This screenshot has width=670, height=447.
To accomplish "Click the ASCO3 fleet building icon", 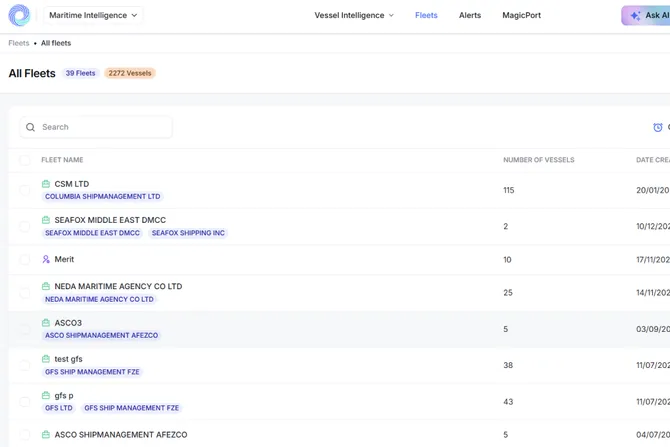I will 46,323.
